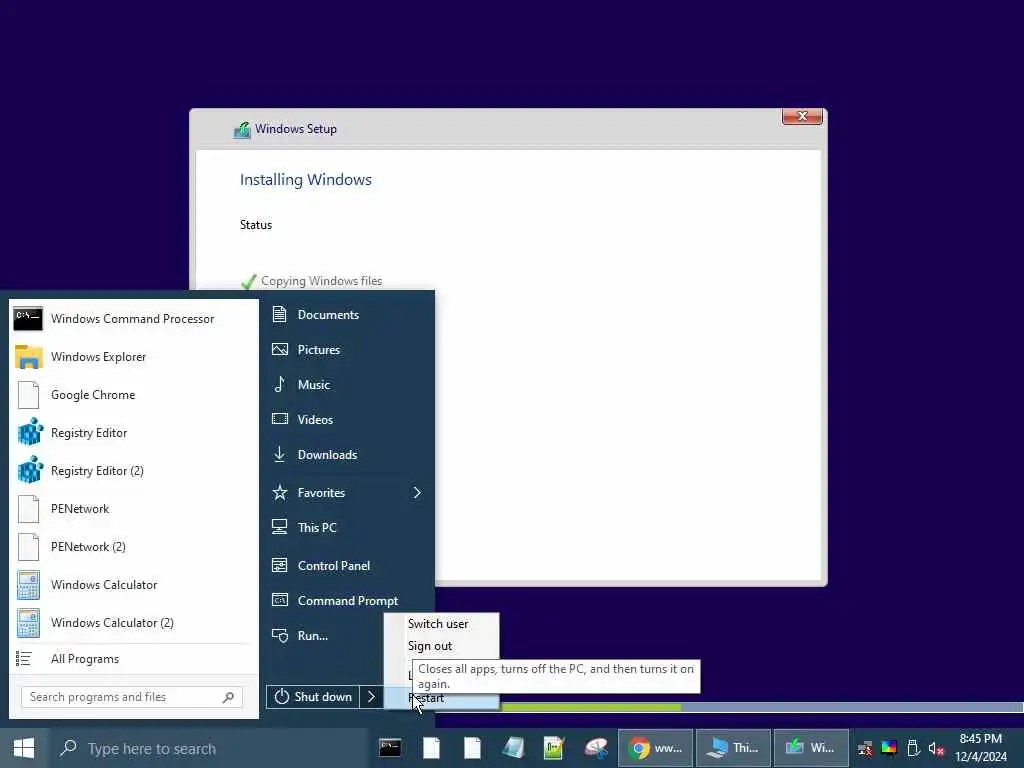
Task: Open first Registry Editor entry
Action: click(x=134, y=432)
